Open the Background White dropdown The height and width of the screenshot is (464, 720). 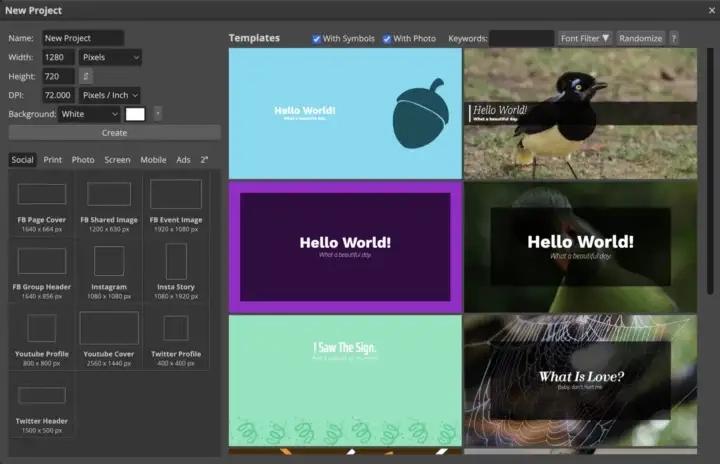[89, 114]
